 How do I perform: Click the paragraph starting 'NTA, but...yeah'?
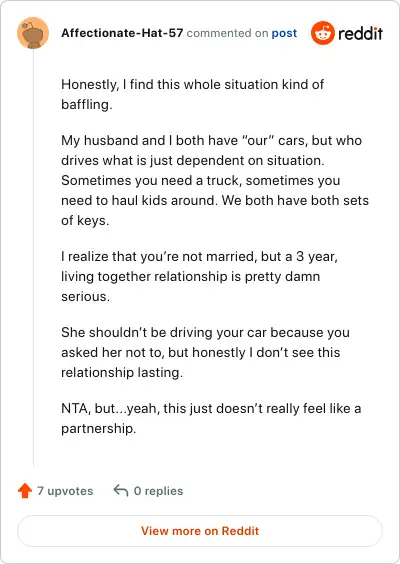pos(211,418)
